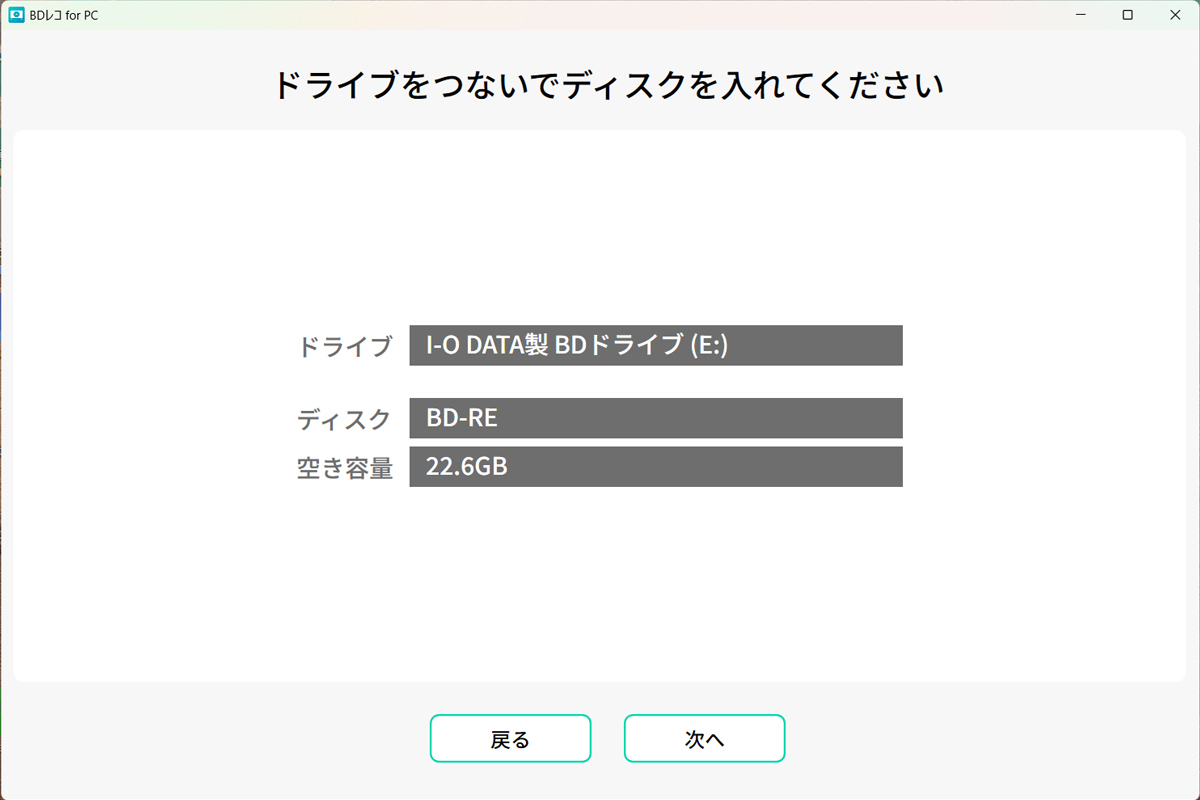This screenshot has height=800, width=1200.
Task: Click the 空き容量 label
Action: pyautogui.click(x=344, y=467)
